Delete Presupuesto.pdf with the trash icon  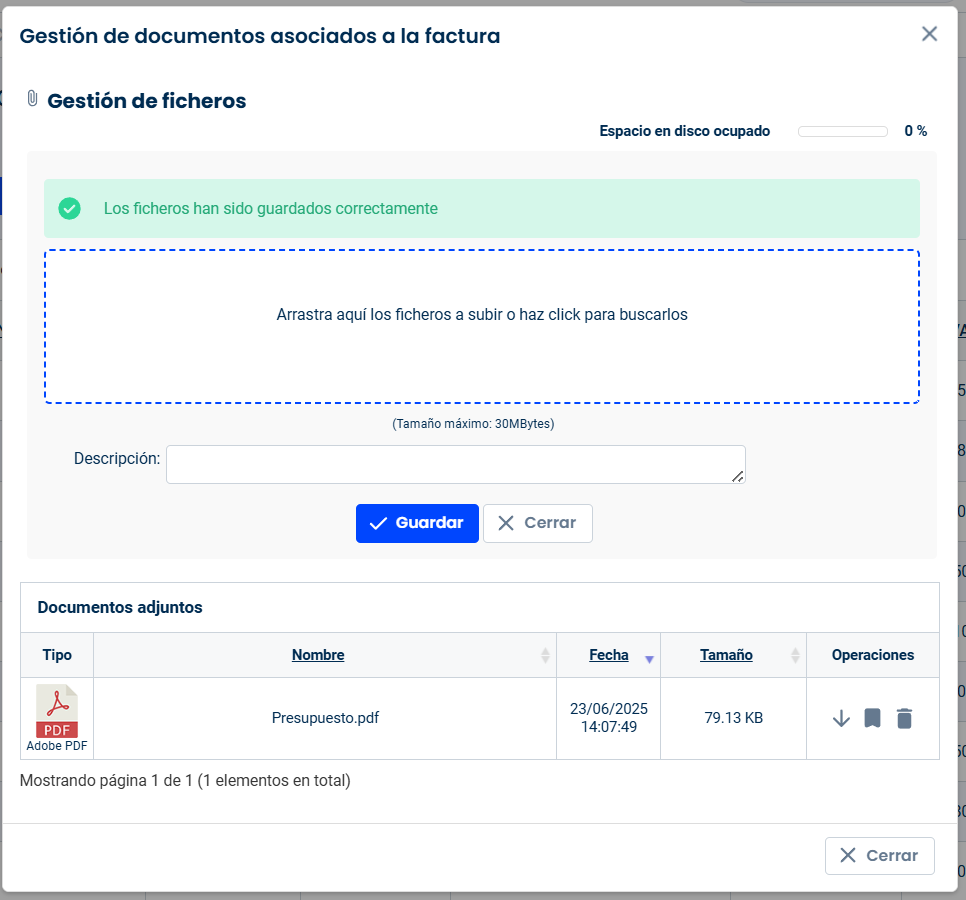tap(904, 718)
